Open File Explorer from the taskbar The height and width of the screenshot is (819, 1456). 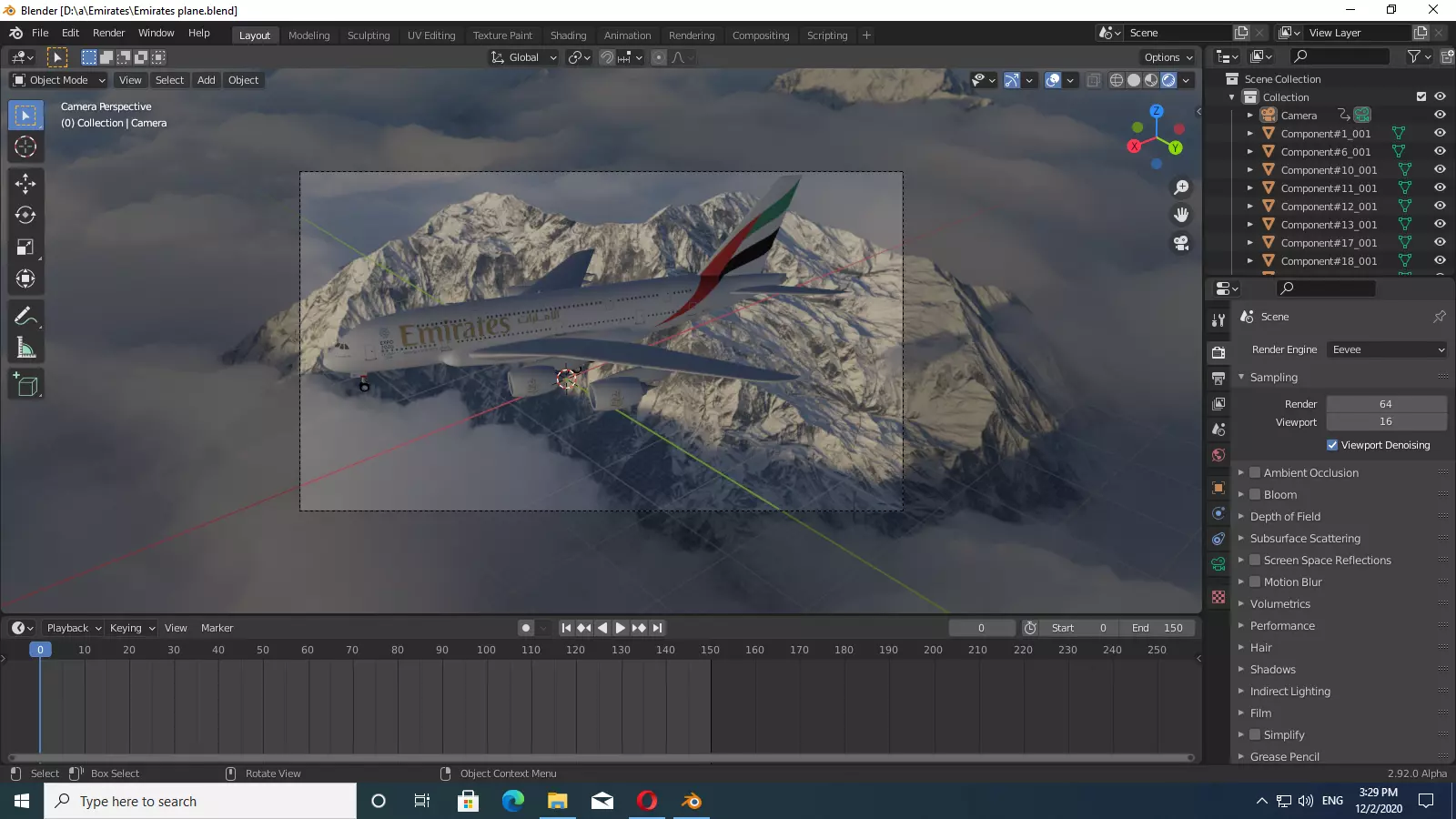pos(557,801)
